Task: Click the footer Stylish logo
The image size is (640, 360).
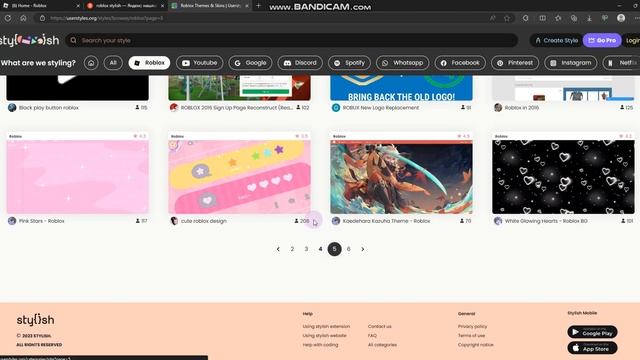Action: (x=36, y=320)
